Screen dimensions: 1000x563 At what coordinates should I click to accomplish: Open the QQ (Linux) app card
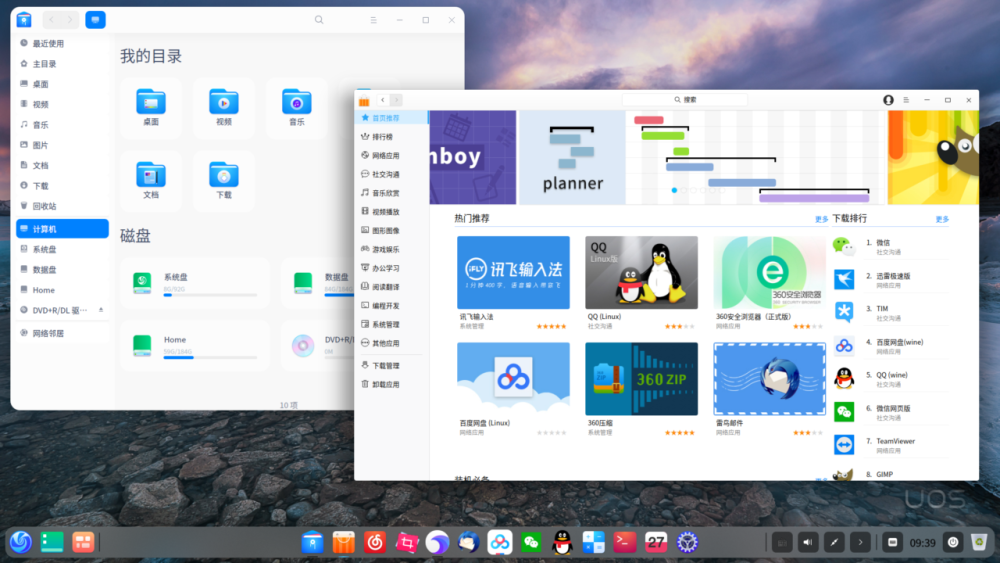[642, 273]
